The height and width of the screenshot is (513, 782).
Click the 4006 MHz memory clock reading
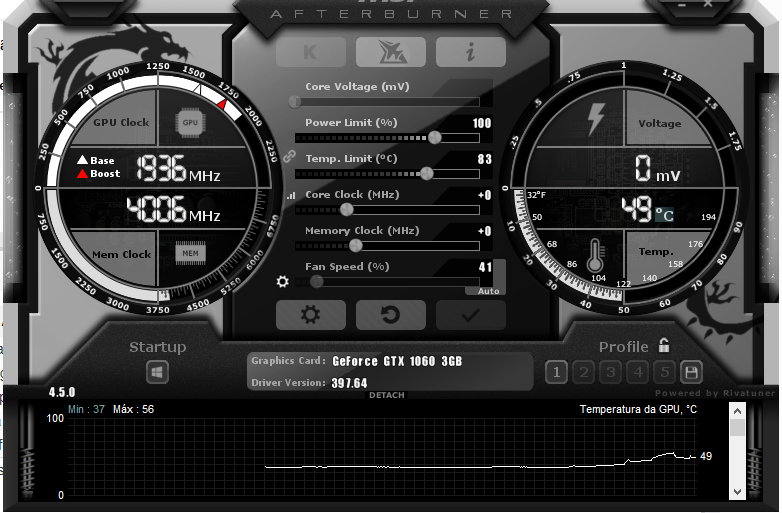point(173,208)
